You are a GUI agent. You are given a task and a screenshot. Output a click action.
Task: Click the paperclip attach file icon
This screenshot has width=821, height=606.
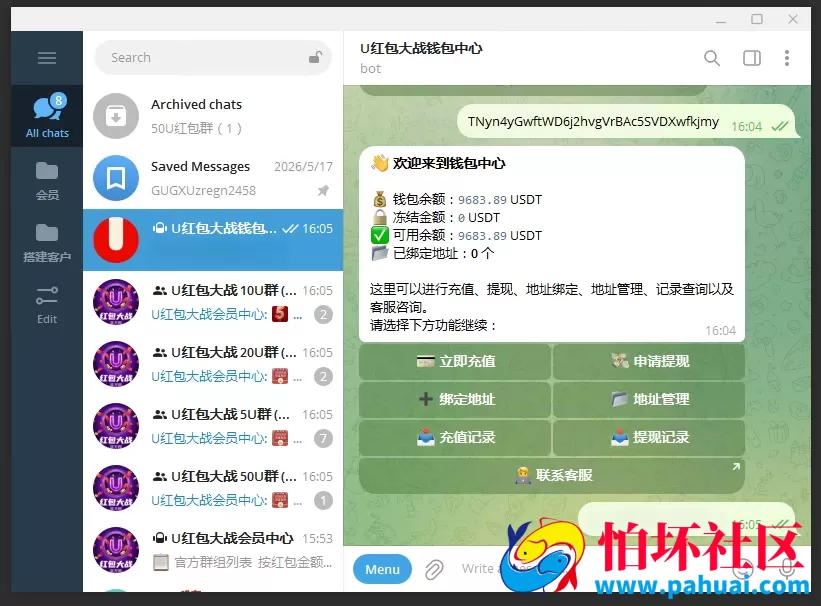tap(434, 569)
